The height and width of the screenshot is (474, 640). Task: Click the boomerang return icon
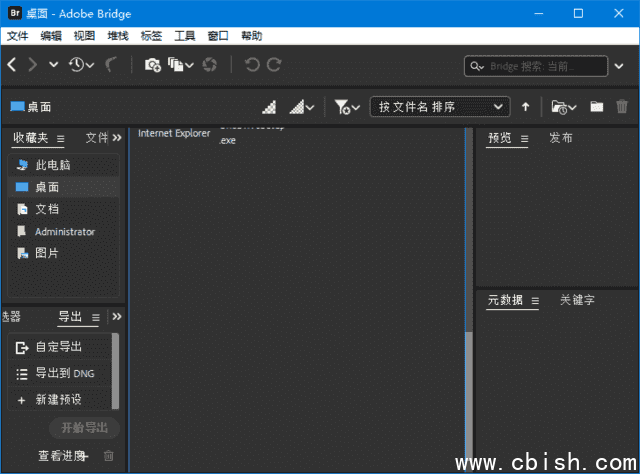(111, 65)
